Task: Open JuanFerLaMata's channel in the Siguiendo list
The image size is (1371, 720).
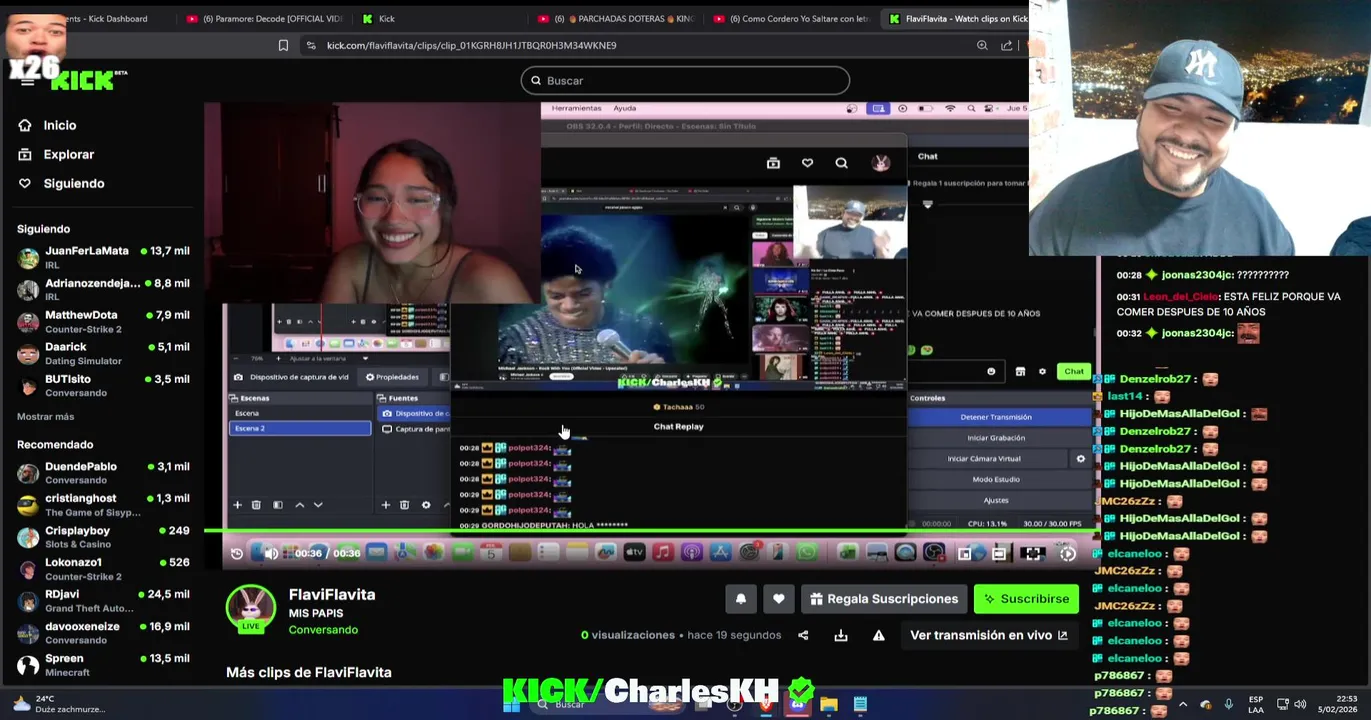Action: (x=103, y=257)
